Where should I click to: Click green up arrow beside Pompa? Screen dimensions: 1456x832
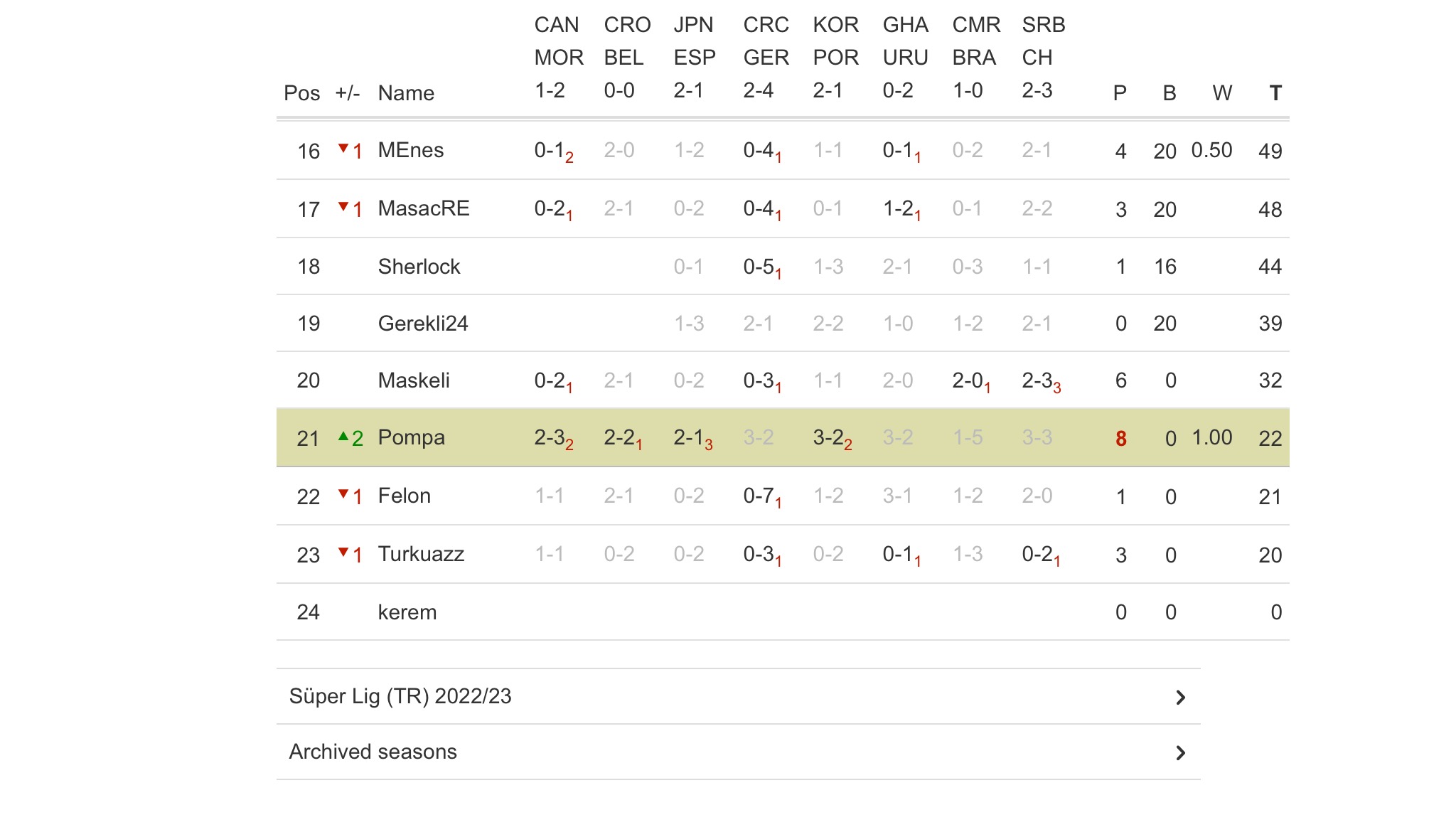point(343,437)
